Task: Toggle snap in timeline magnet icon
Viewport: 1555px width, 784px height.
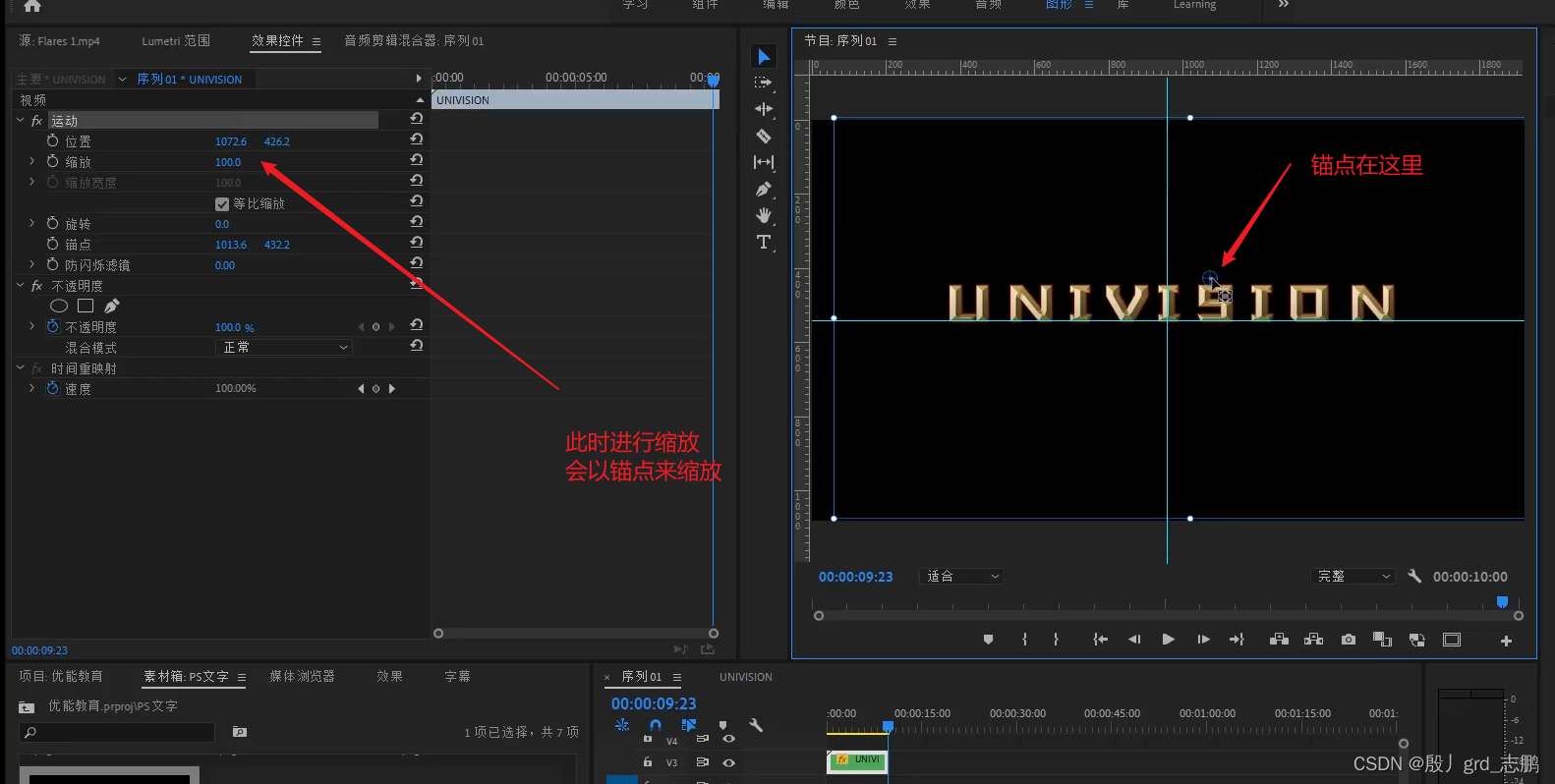Action: (656, 726)
